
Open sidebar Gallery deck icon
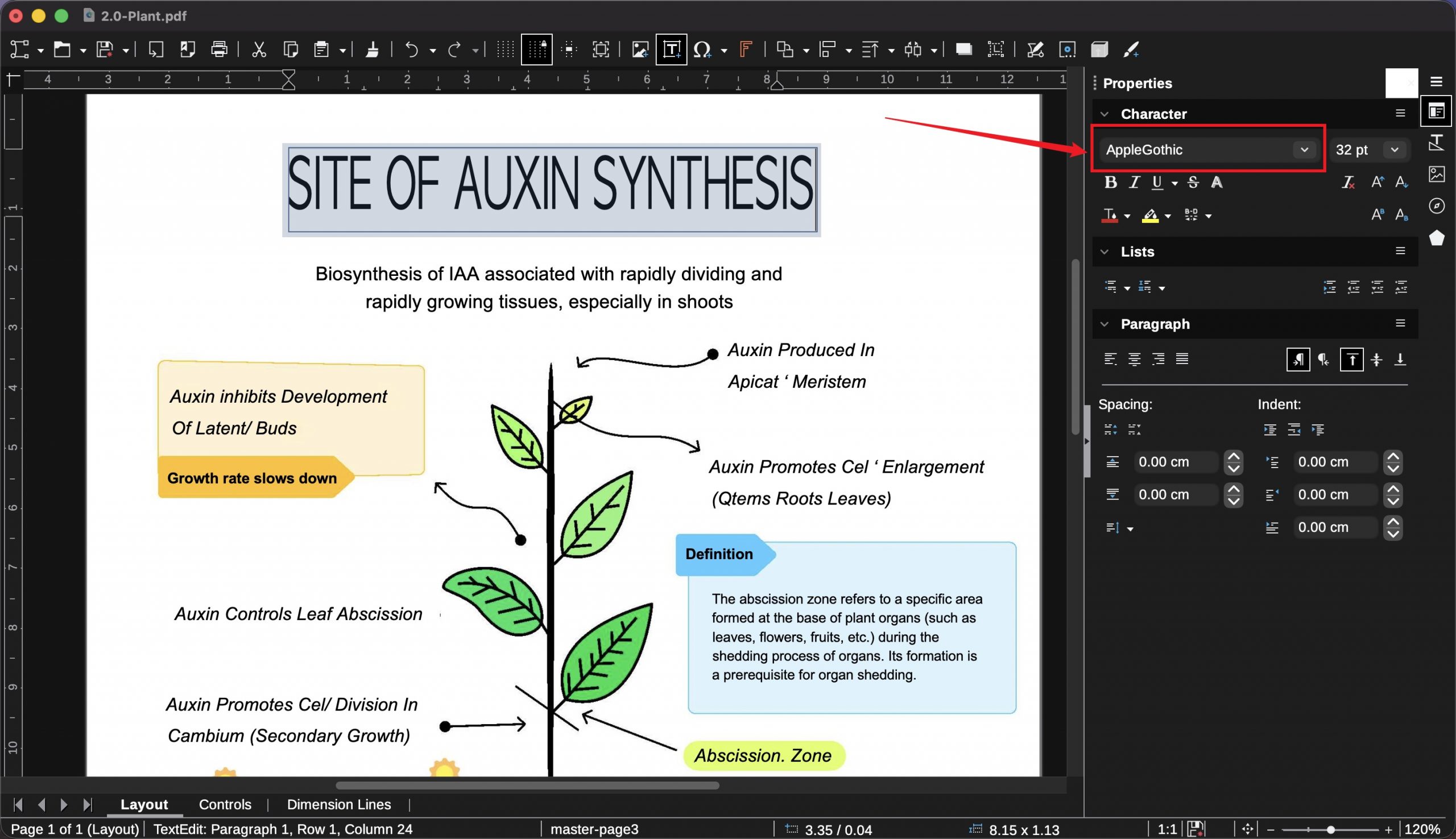tap(1437, 174)
